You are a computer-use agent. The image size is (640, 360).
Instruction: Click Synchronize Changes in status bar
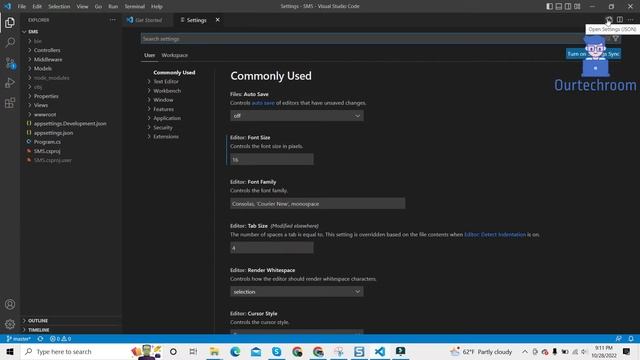pos(40,339)
